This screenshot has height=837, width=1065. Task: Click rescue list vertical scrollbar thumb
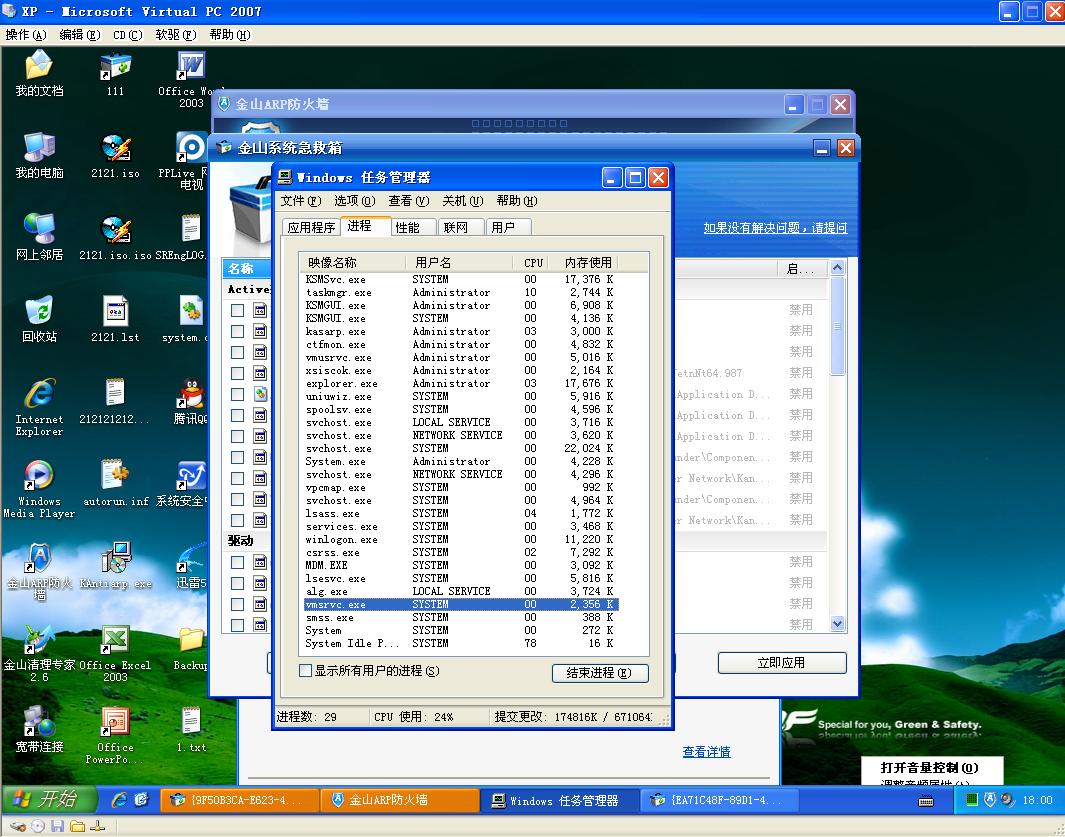(837, 325)
